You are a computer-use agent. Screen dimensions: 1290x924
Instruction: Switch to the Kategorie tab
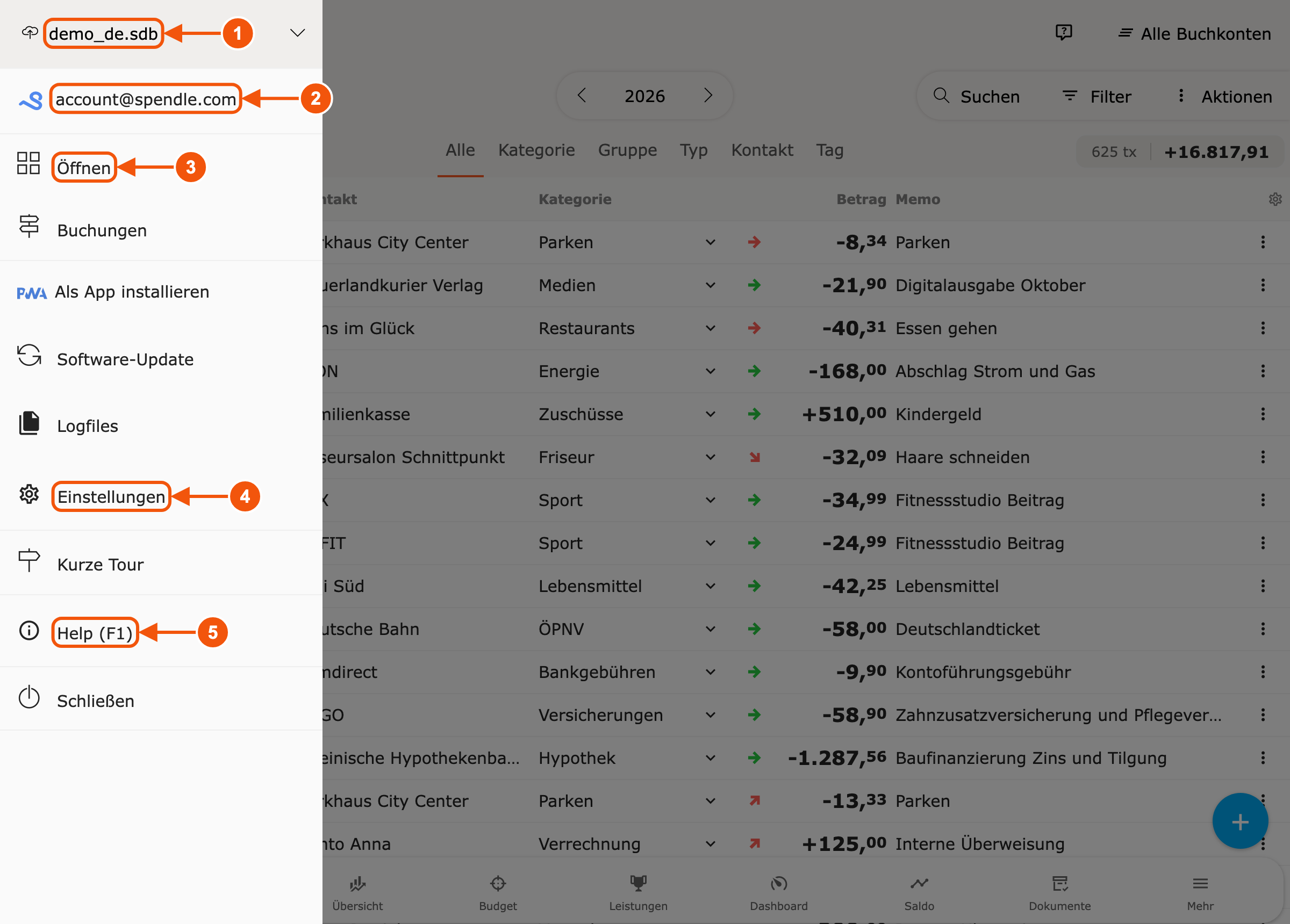[536, 150]
